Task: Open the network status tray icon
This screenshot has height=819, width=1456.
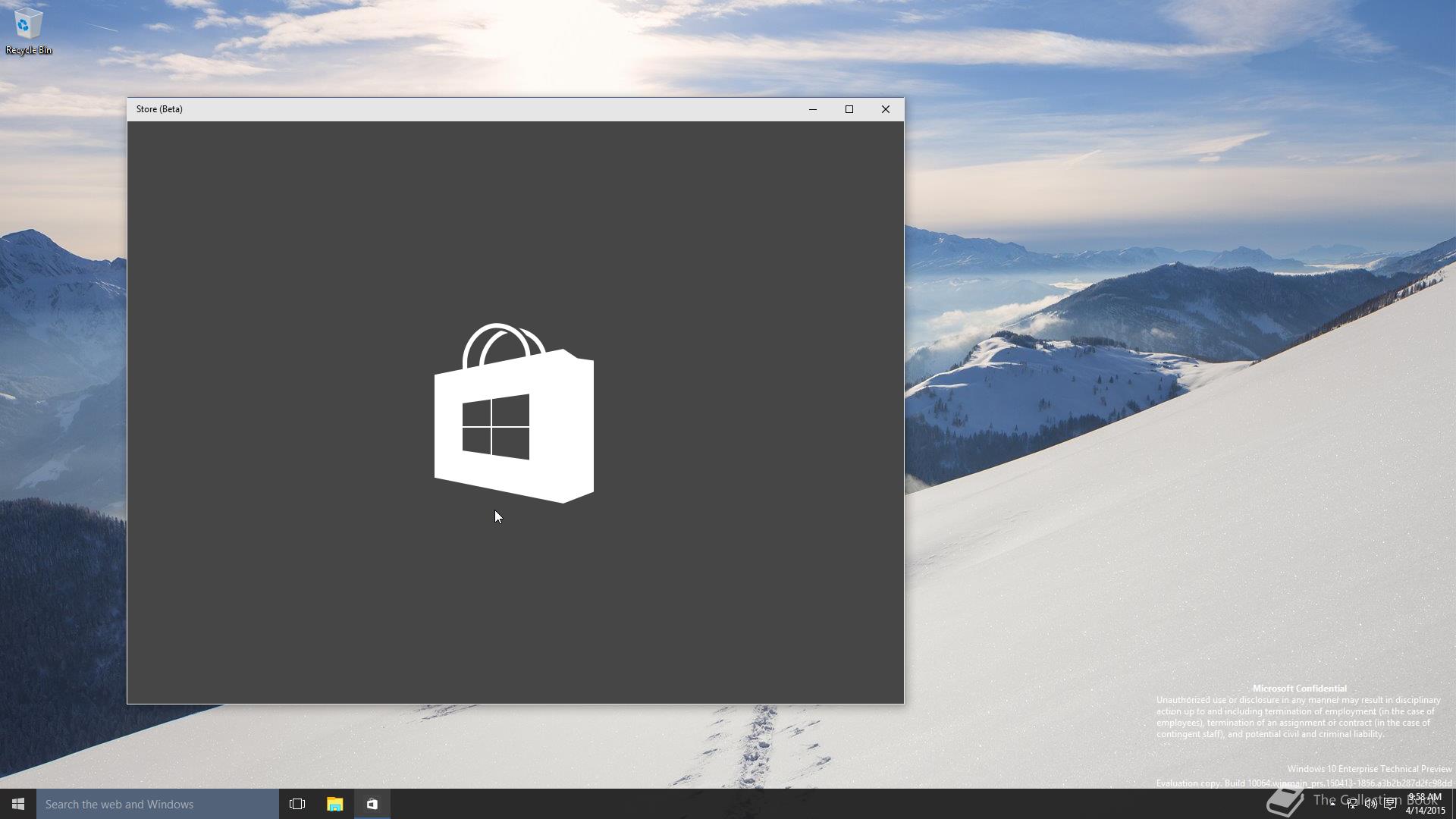Action: pos(1352,804)
